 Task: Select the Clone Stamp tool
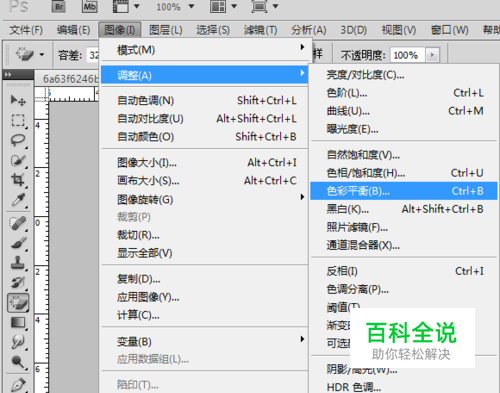(18, 263)
